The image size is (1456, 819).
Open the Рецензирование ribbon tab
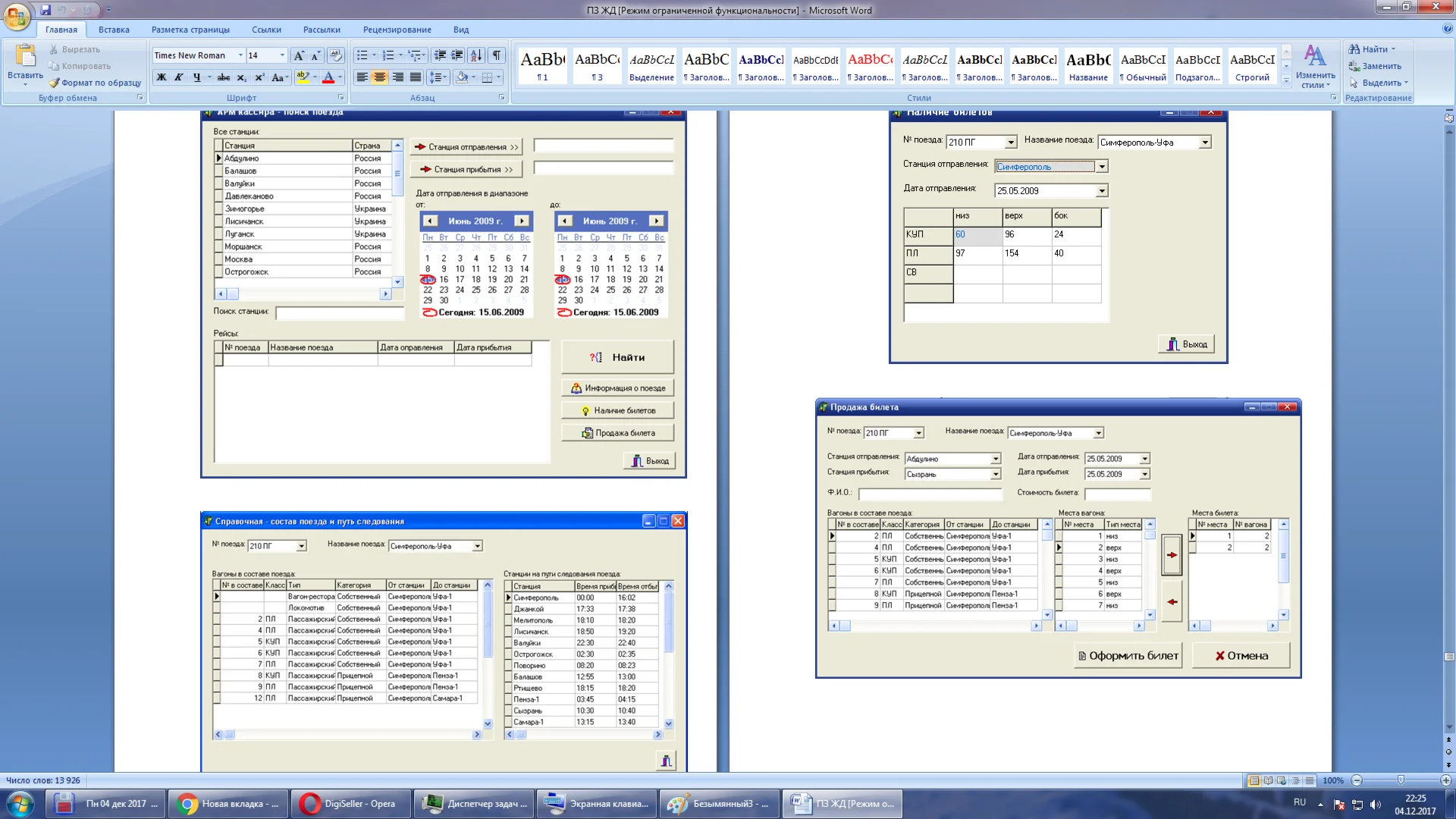(x=397, y=30)
